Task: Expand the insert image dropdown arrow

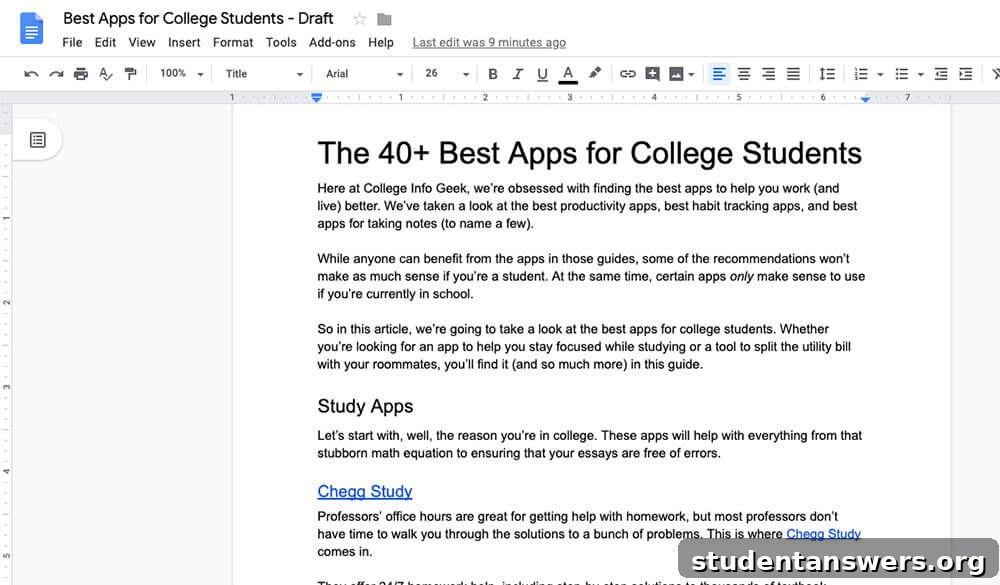Action: pos(691,75)
